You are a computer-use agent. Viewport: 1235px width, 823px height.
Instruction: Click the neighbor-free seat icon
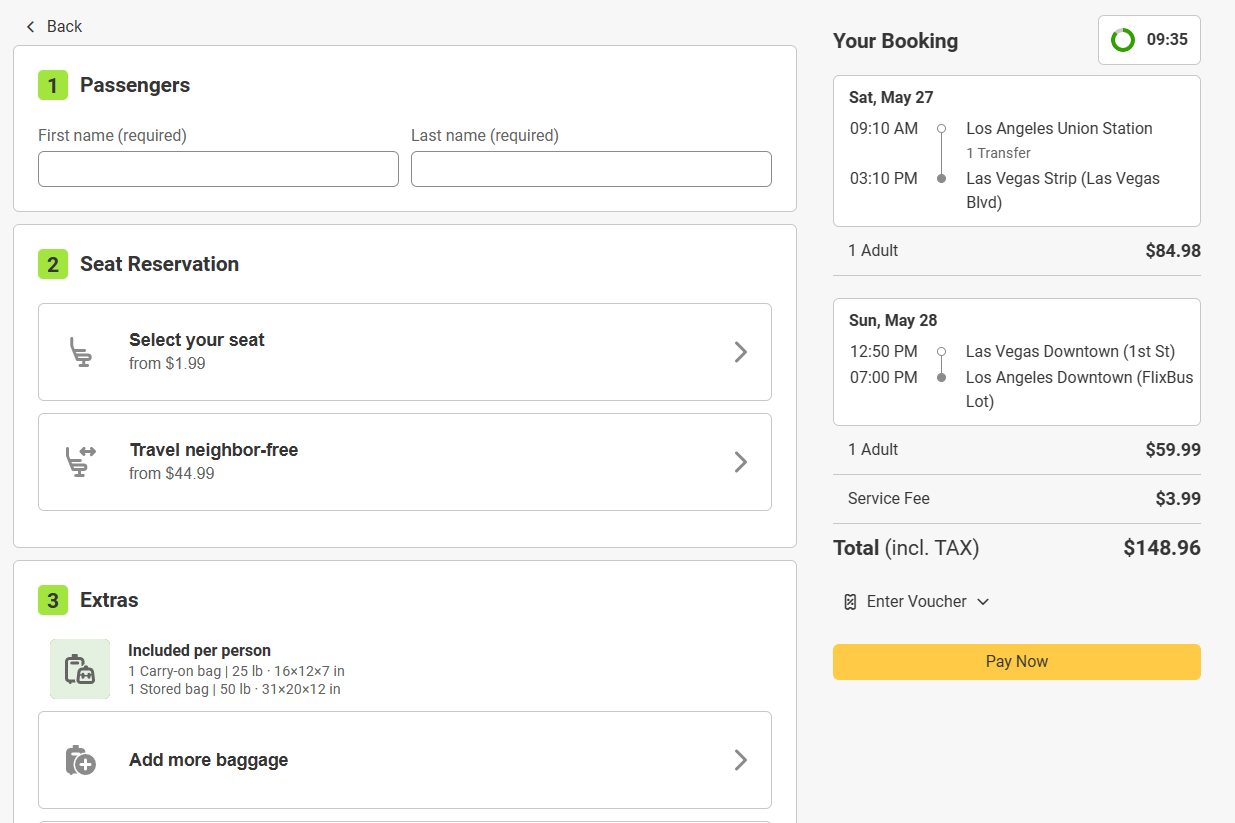tap(81, 462)
